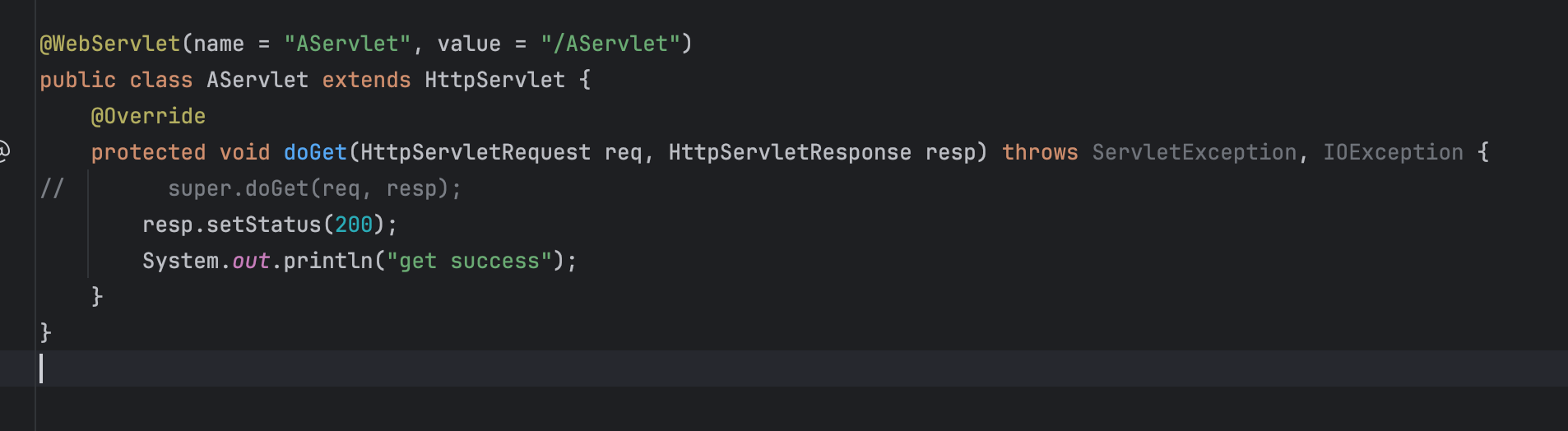The width and height of the screenshot is (1568, 431).
Task: Click the grayed-out IOException
Action: tap(1393, 152)
